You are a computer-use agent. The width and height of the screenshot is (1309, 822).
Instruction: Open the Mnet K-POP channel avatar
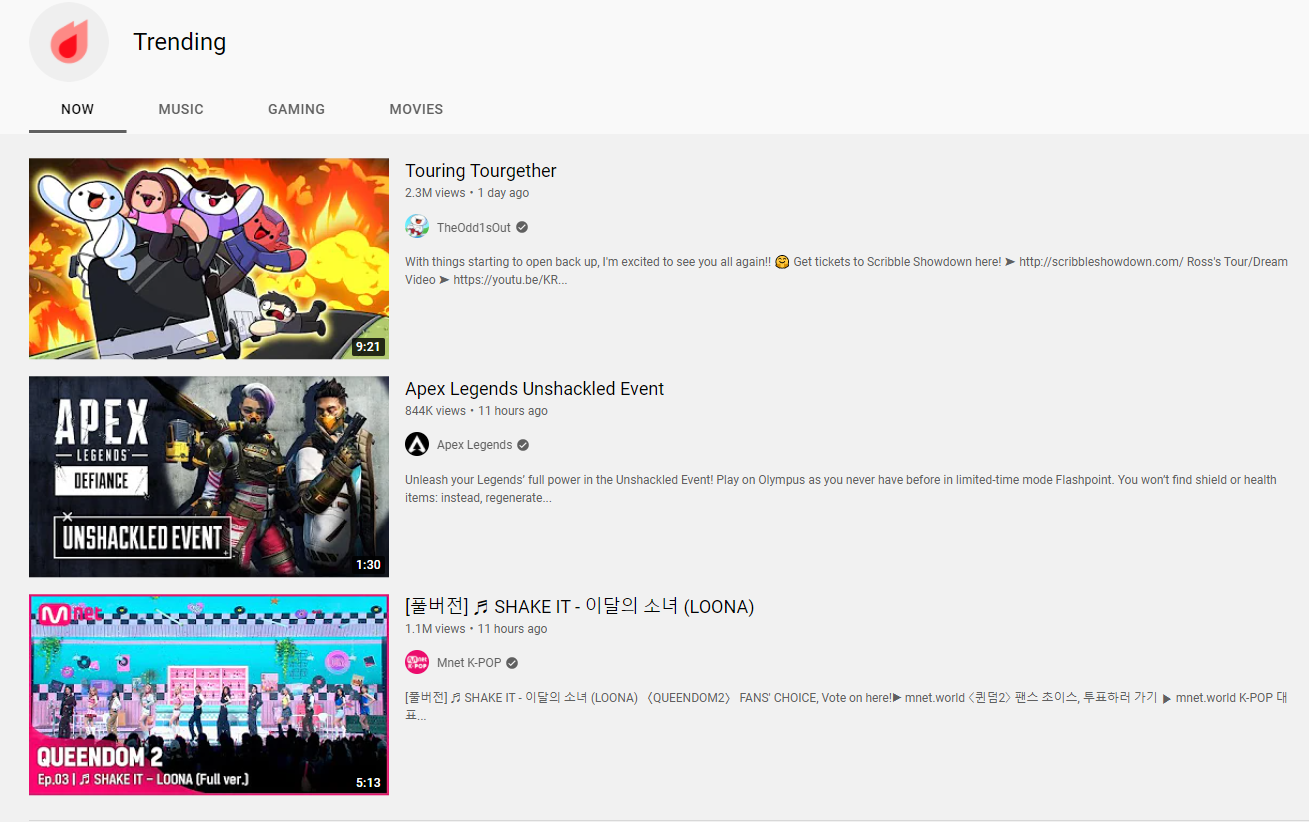coord(417,663)
